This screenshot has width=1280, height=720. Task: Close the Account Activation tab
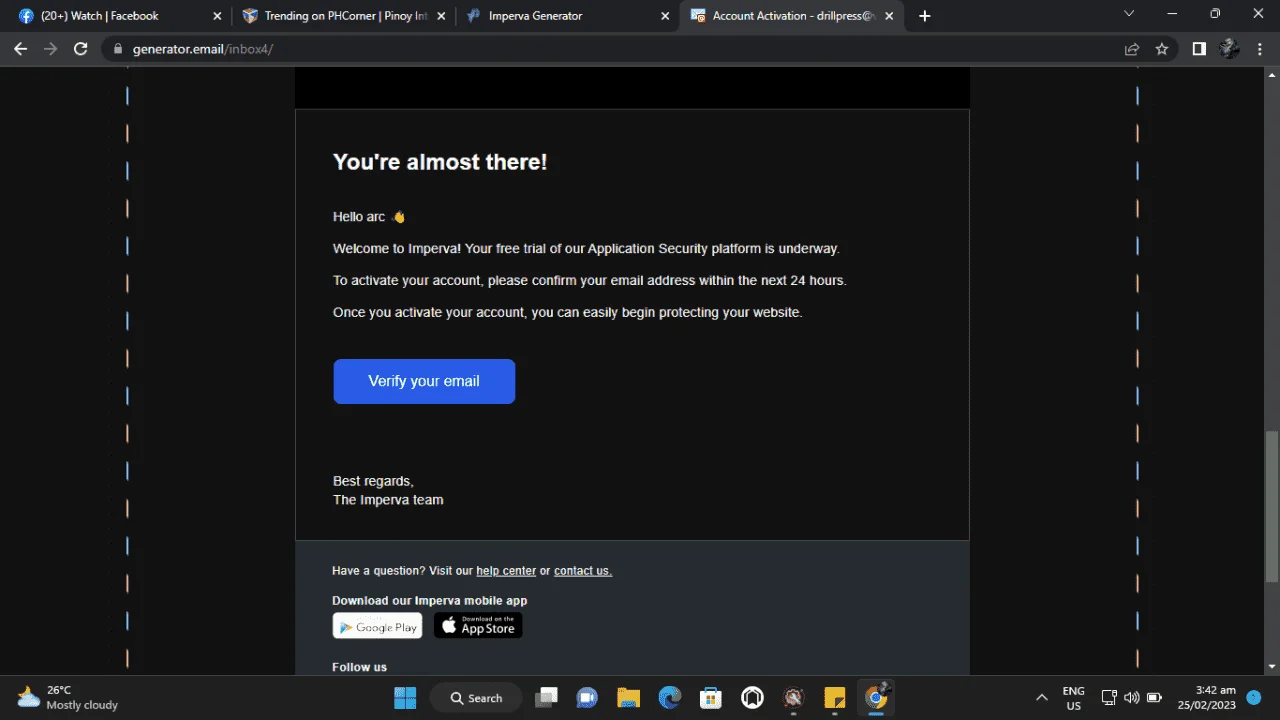pyautogui.click(x=891, y=16)
